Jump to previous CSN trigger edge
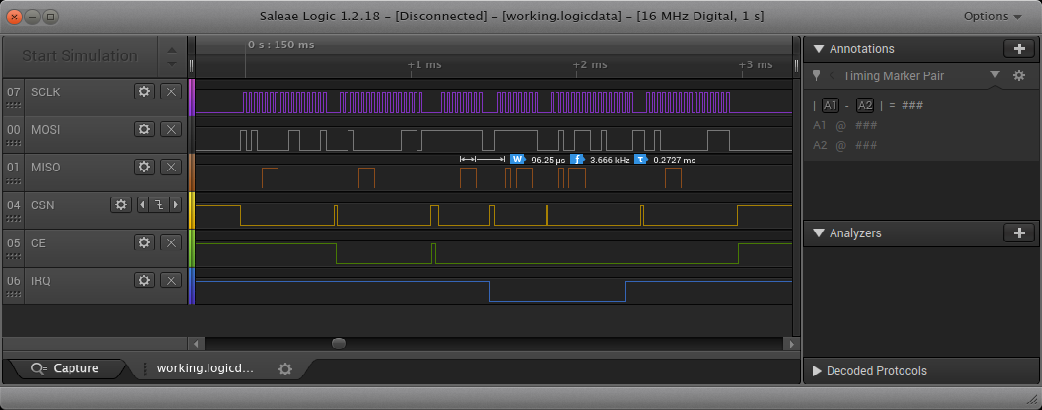Image resolution: width=1042 pixels, height=410 pixels. pyautogui.click(x=142, y=205)
